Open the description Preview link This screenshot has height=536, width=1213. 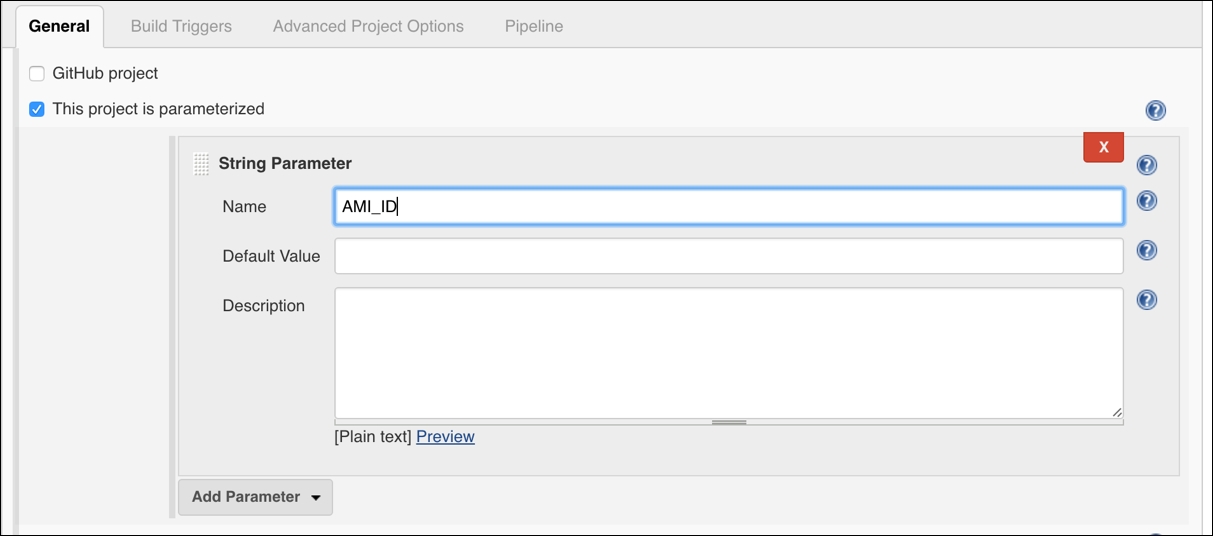tap(445, 437)
